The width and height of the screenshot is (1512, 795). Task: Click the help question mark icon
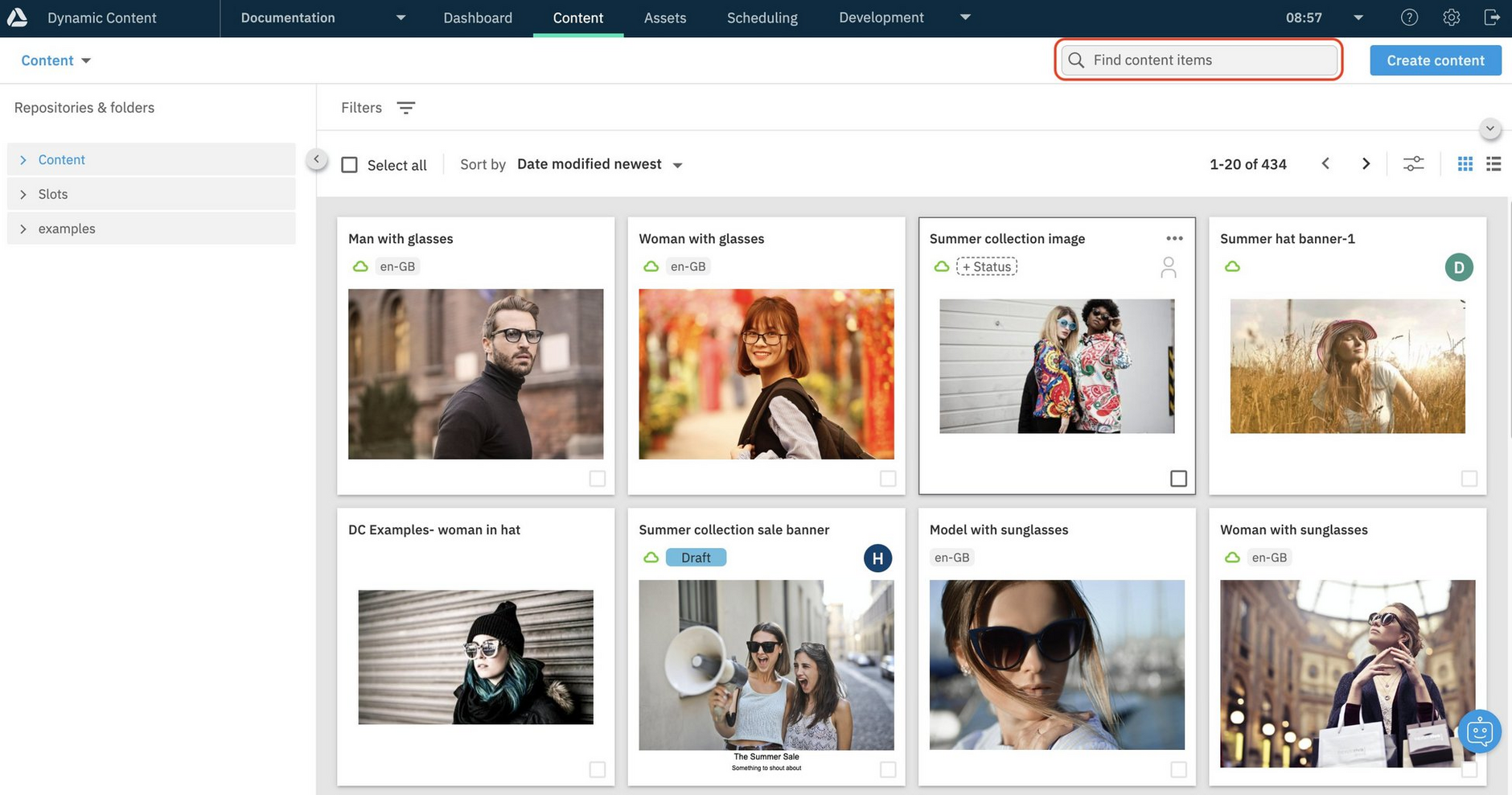tap(1408, 17)
